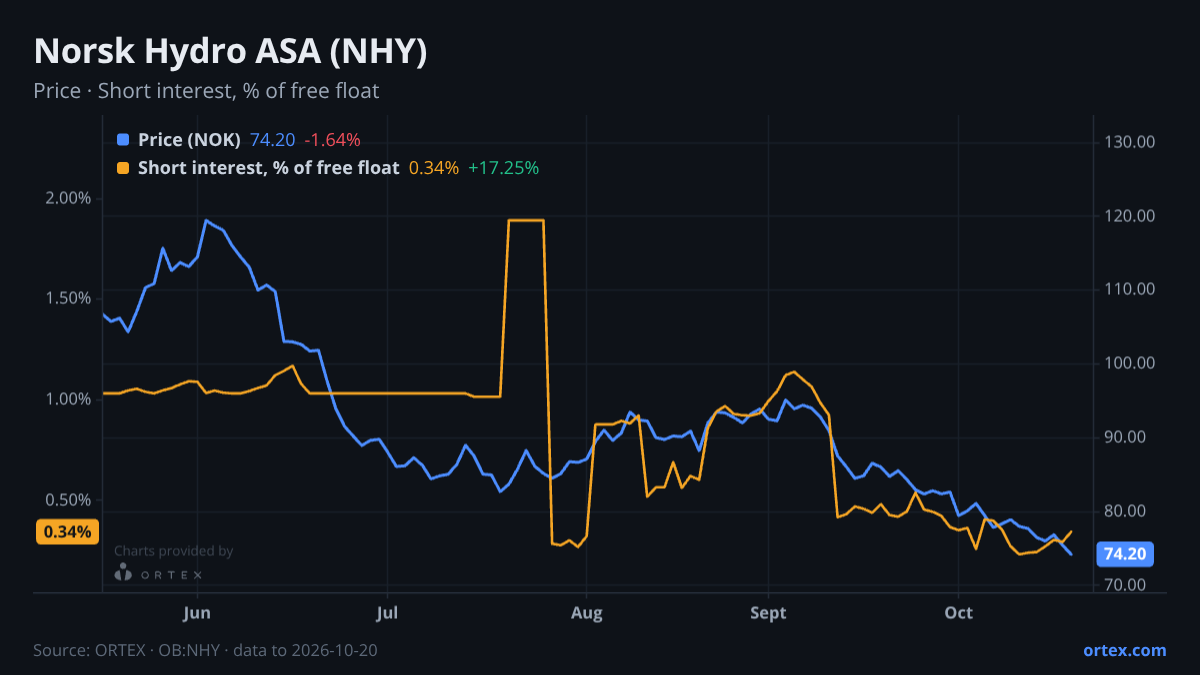Viewport: 1200px width, 675px height.
Task: Click the Aug x-axis label
Action: coord(587,613)
